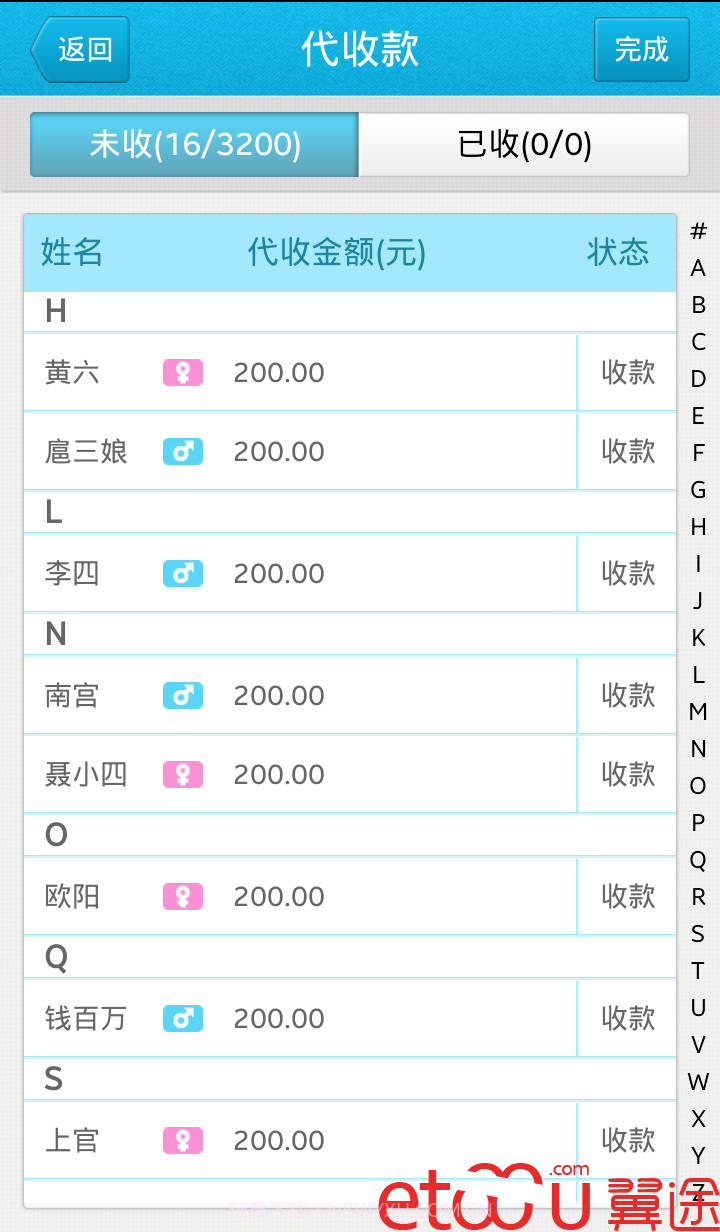Click the female gender icon next to 黄六
The height and width of the screenshot is (1232, 720).
pyautogui.click(x=182, y=371)
